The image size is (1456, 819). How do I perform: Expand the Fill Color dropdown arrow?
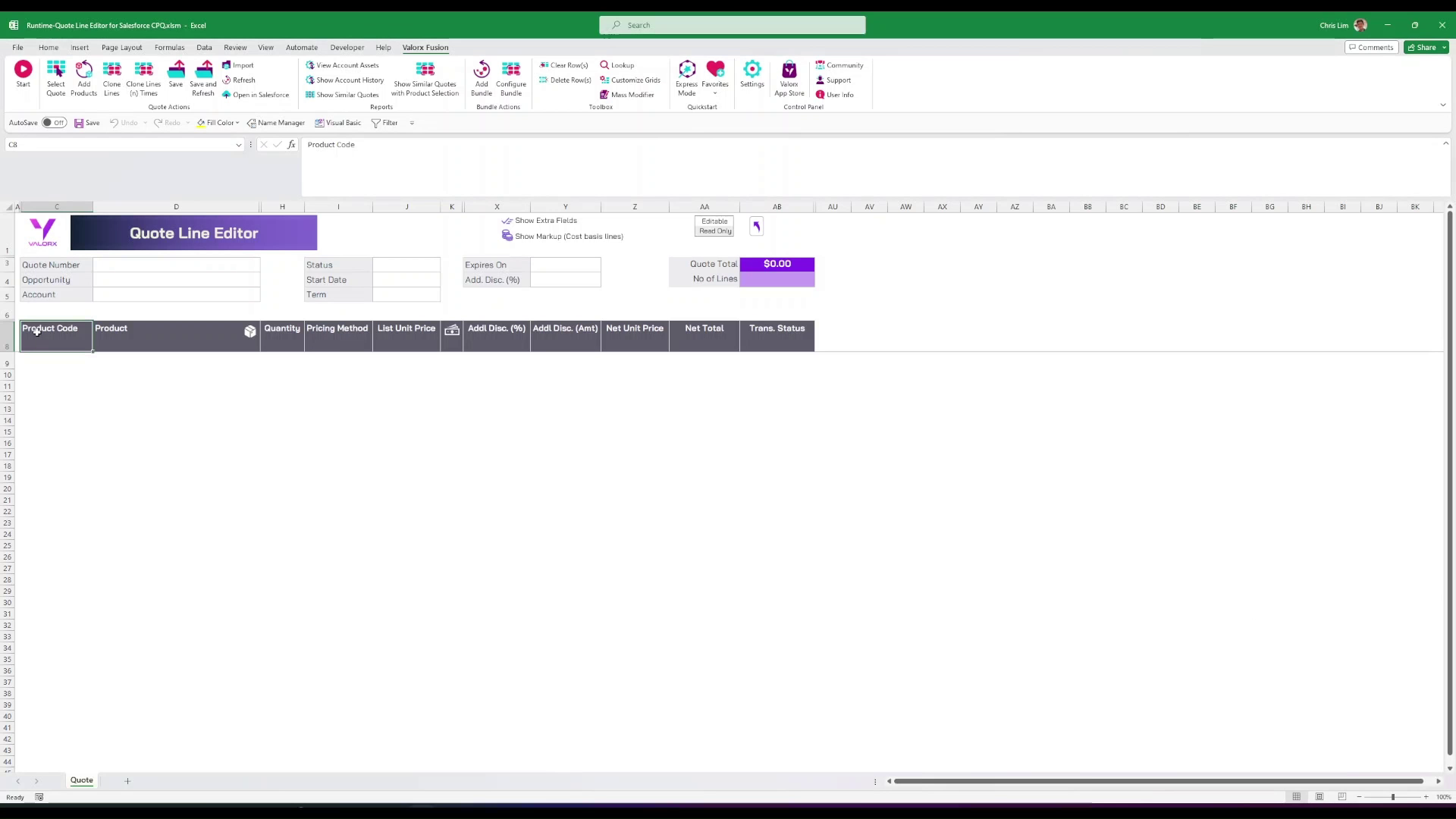point(237,123)
